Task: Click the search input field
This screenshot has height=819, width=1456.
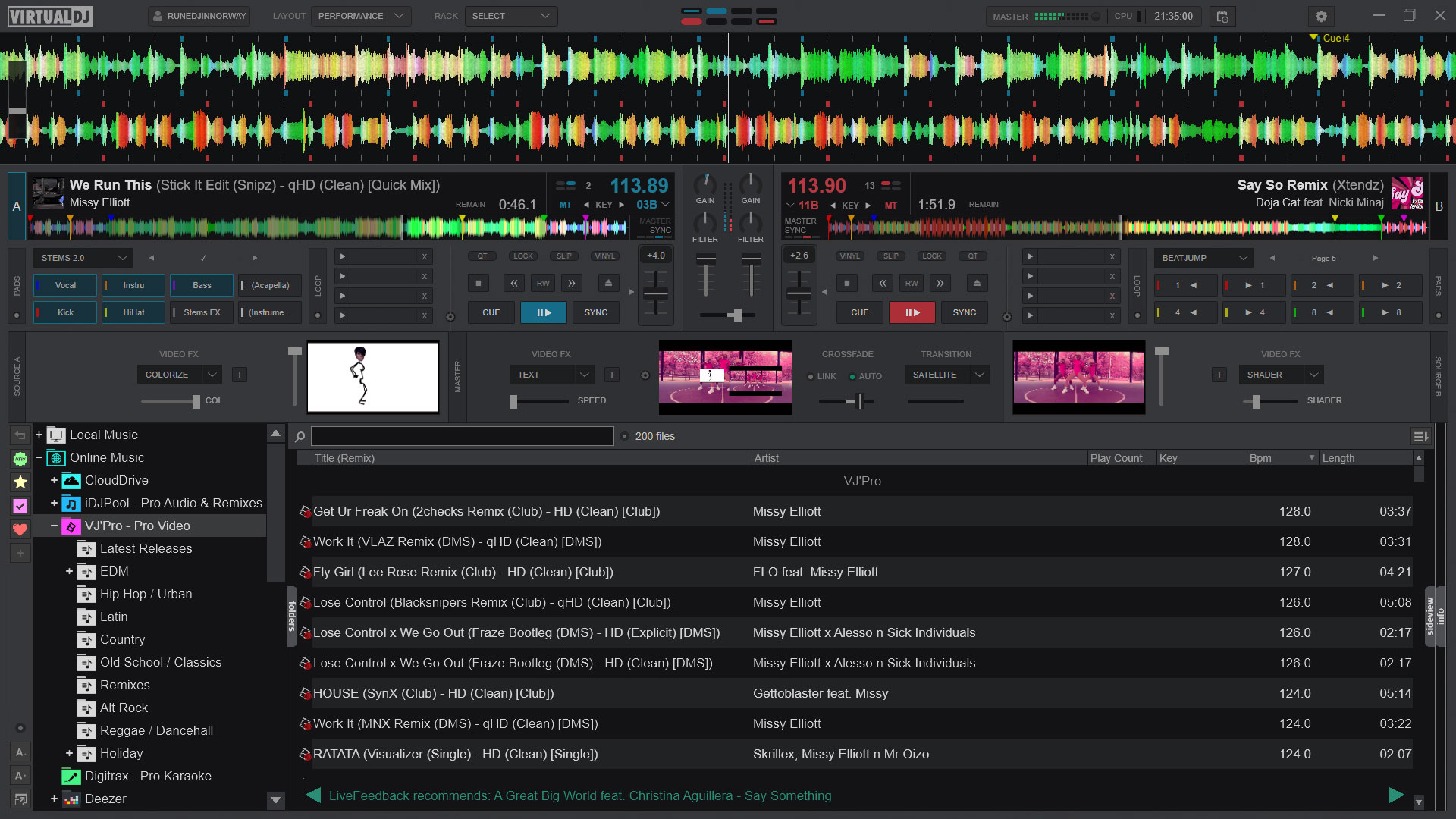Action: click(x=462, y=436)
